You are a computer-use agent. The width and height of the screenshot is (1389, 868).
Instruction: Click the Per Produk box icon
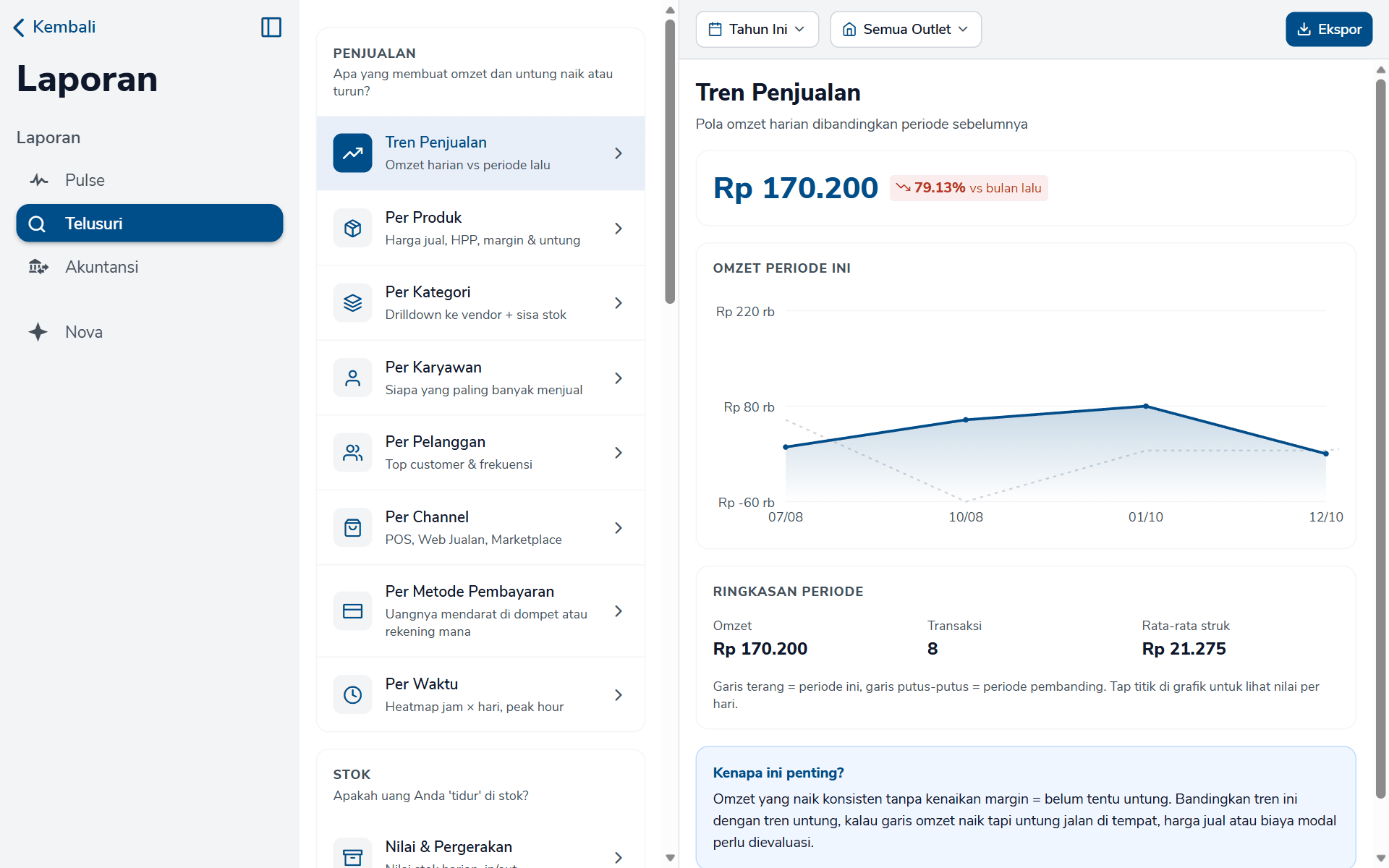(x=352, y=229)
